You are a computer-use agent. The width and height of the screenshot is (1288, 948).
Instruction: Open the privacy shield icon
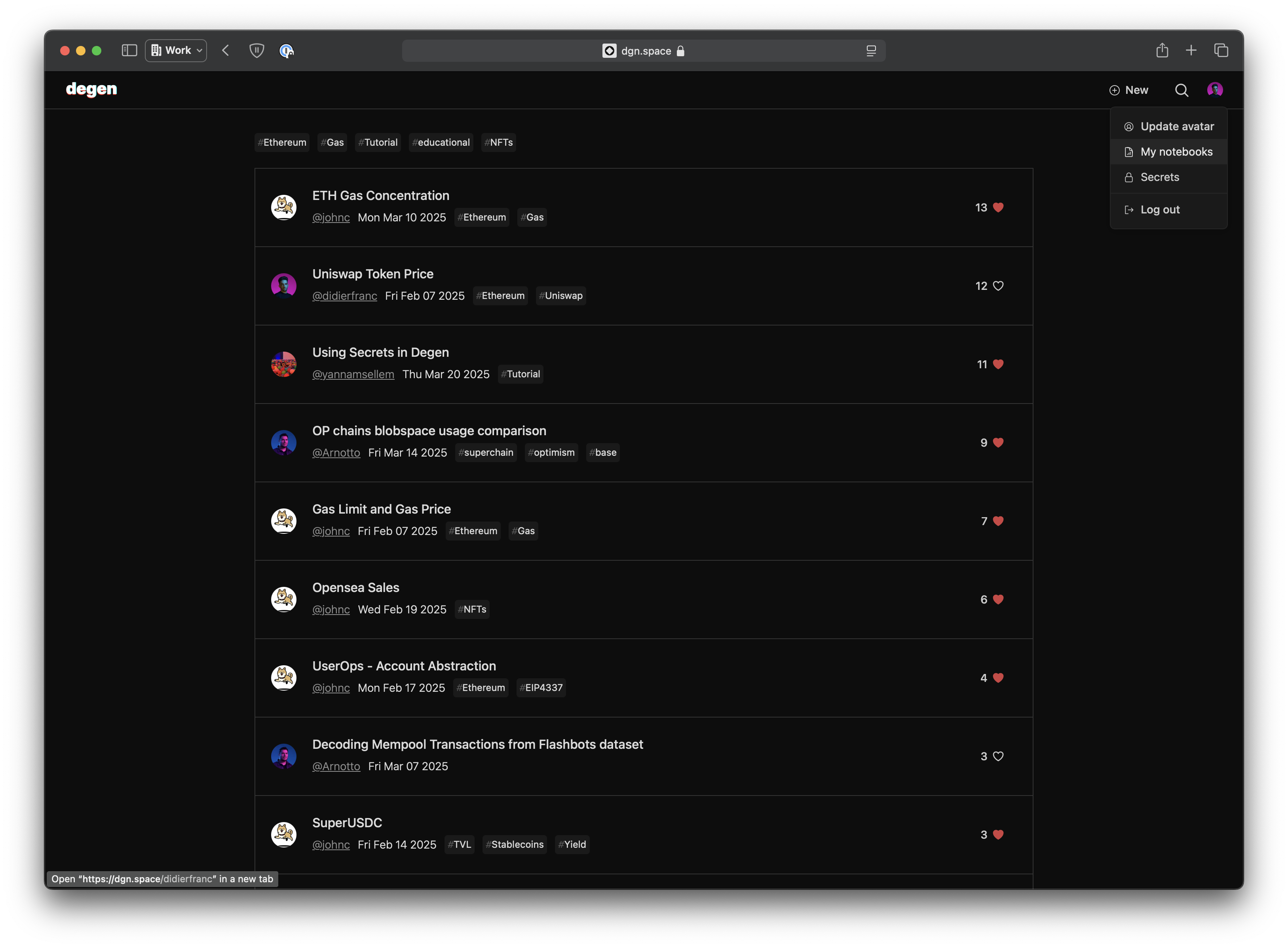coord(256,51)
